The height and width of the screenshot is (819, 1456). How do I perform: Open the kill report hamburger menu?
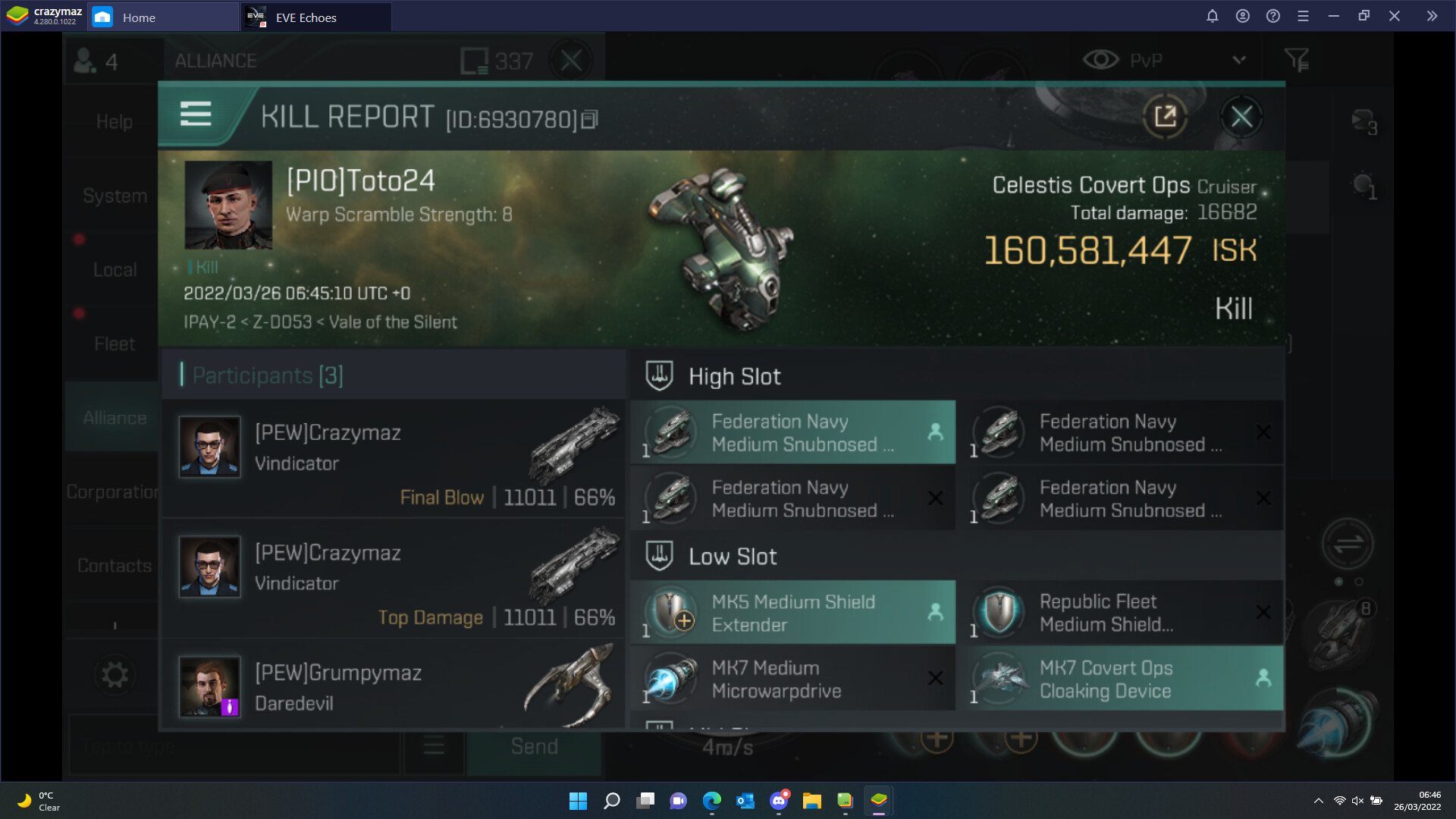click(x=195, y=115)
